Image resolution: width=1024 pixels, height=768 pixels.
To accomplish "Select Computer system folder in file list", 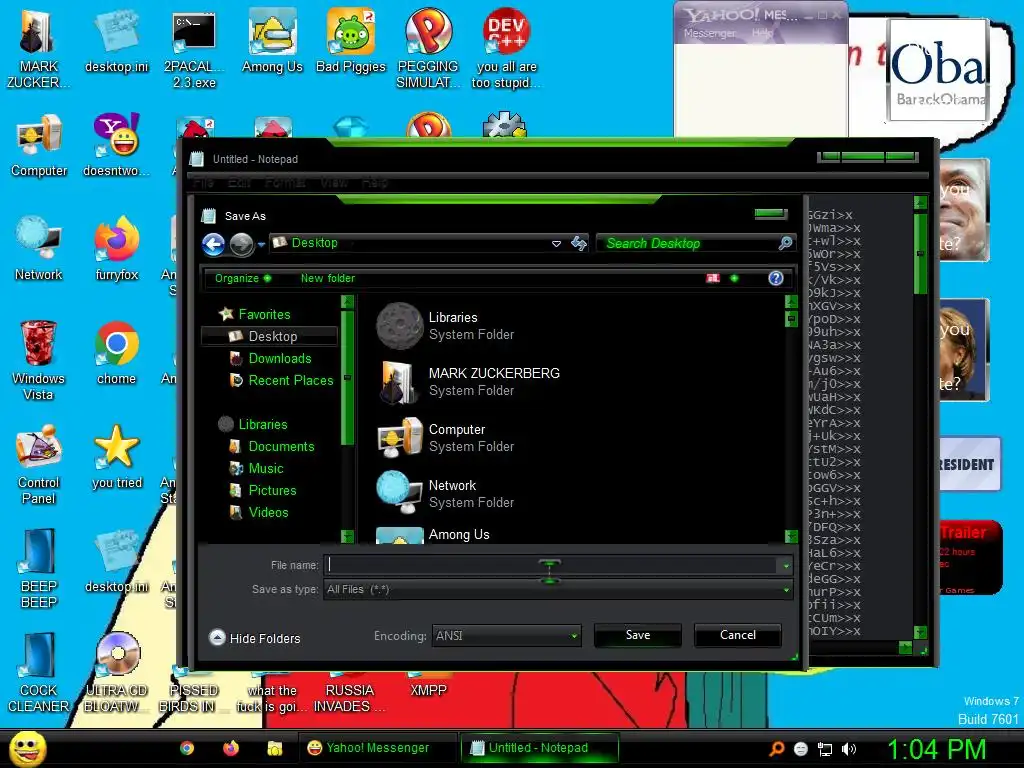I will 445,438.
